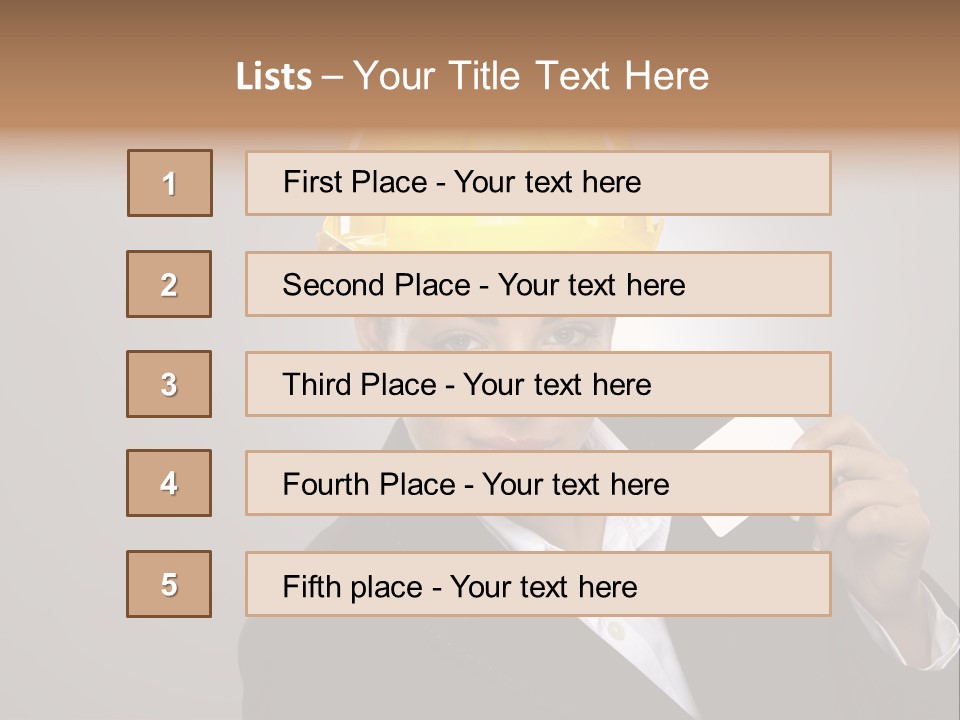Click the First Place text bar
The width and height of the screenshot is (960, 720).
click(x=538, y=183)
